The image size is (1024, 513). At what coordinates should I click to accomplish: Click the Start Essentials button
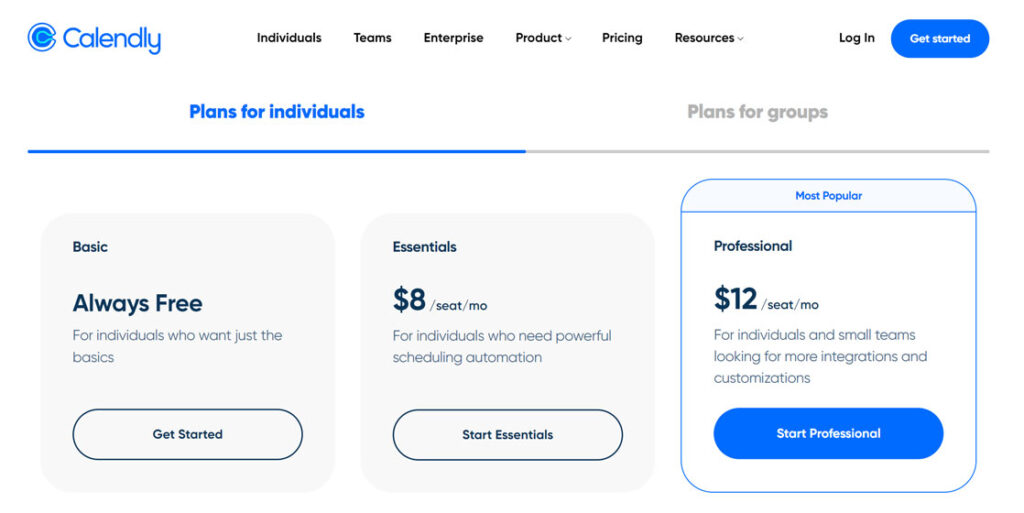(507, 435)
